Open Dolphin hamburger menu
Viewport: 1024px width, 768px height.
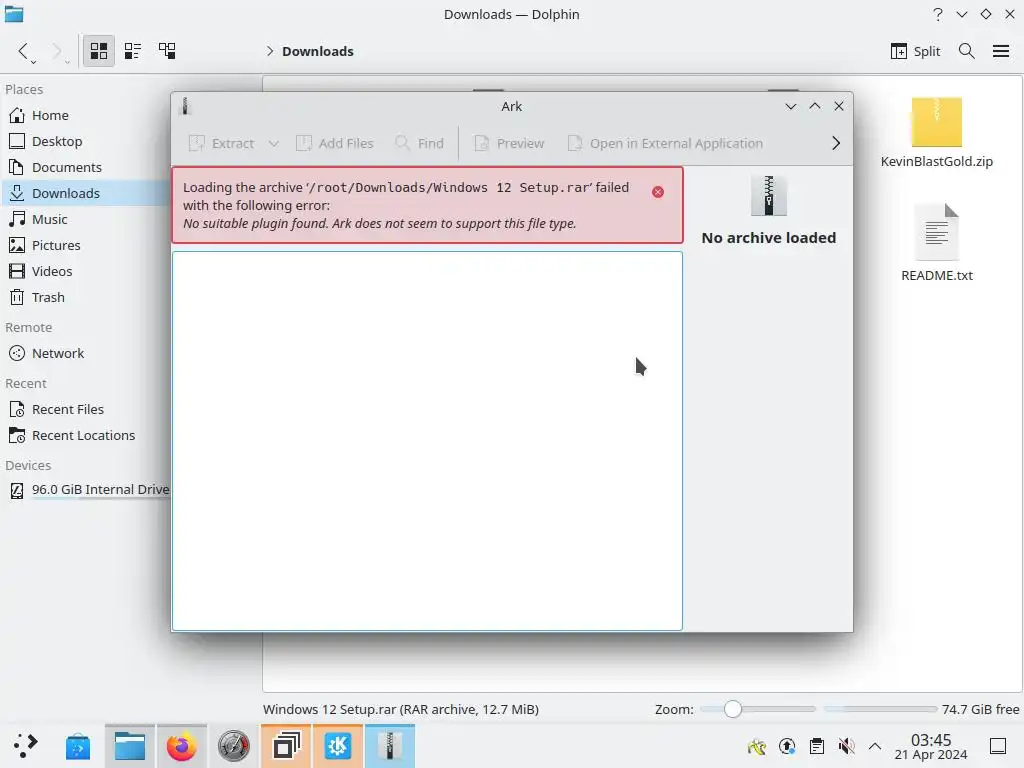point(1001,51)
